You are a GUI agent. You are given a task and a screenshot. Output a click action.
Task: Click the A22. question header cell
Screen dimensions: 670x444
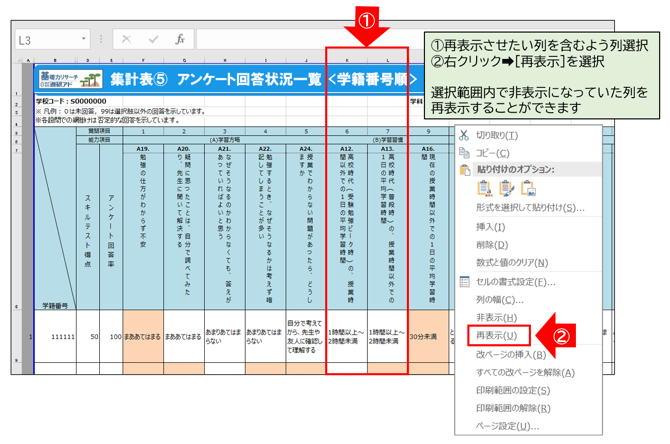265,149
